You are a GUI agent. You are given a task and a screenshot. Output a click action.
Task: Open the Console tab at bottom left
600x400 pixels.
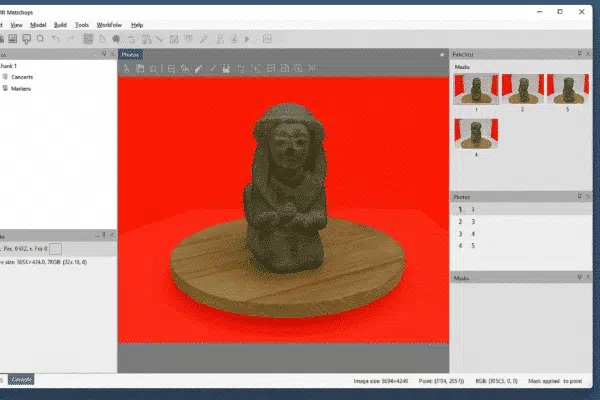click(x=22, y=380)
